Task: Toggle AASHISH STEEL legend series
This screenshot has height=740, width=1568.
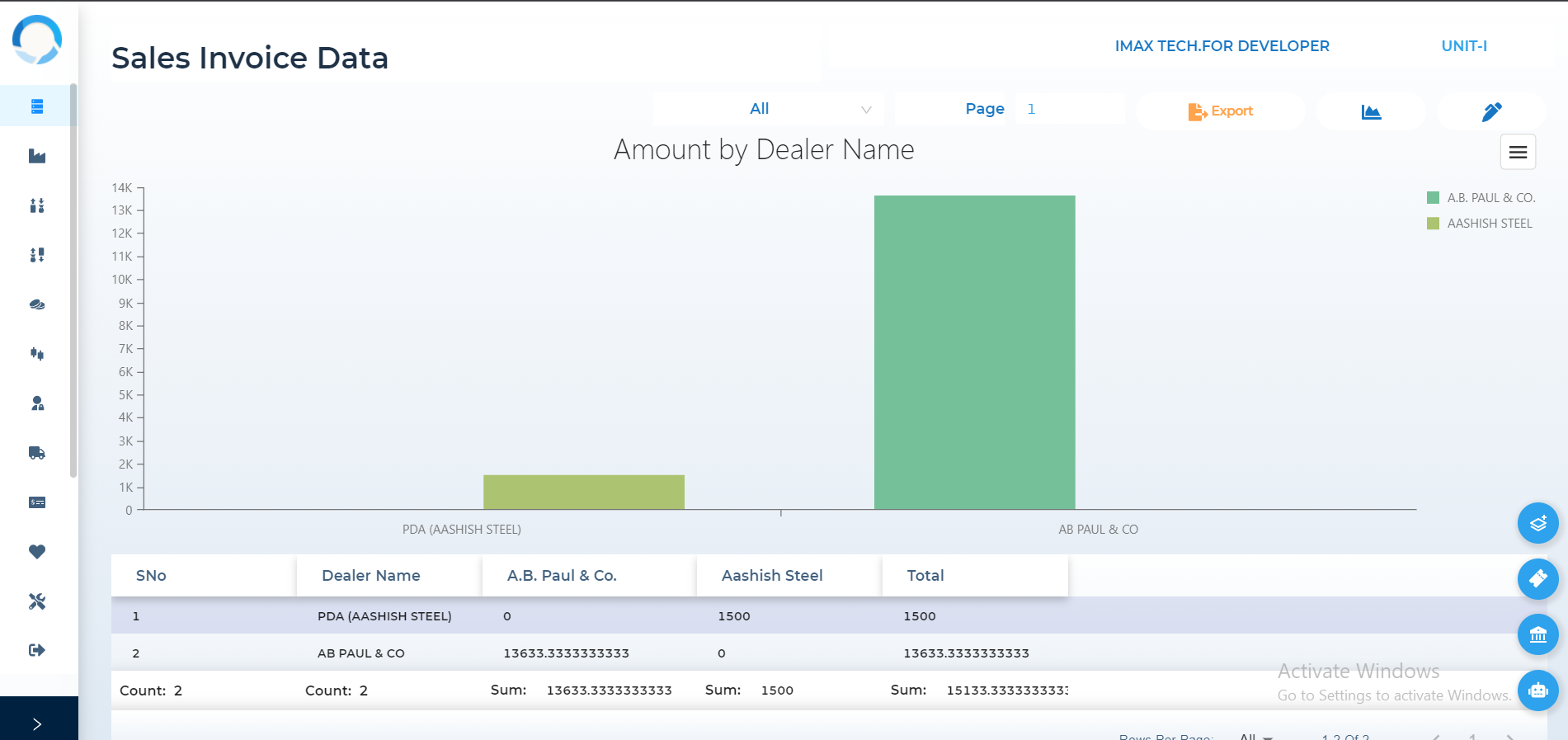Action: pos(1488,224)
